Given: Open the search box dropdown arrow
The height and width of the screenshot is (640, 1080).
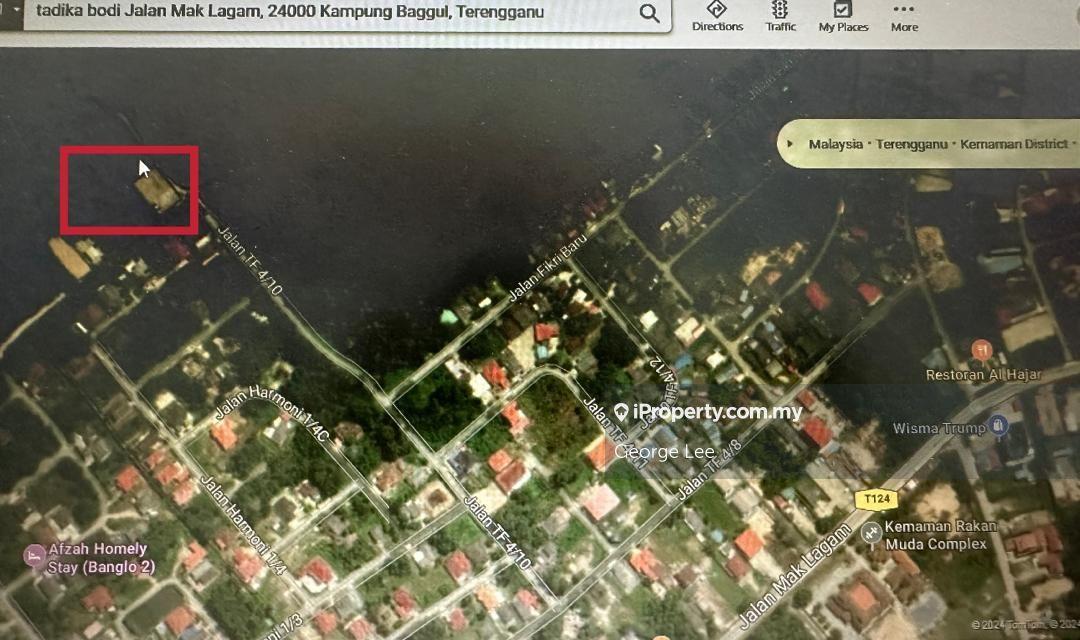Looking at the screenshot, I should point(15,10).
